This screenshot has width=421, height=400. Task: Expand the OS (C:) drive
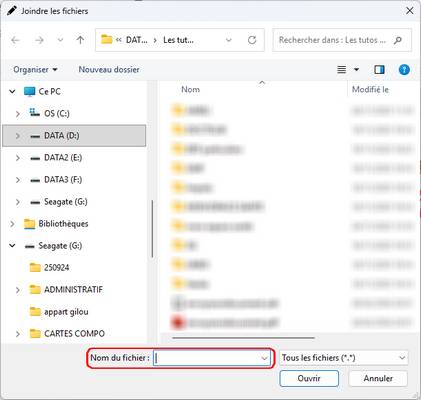point(17,114)
